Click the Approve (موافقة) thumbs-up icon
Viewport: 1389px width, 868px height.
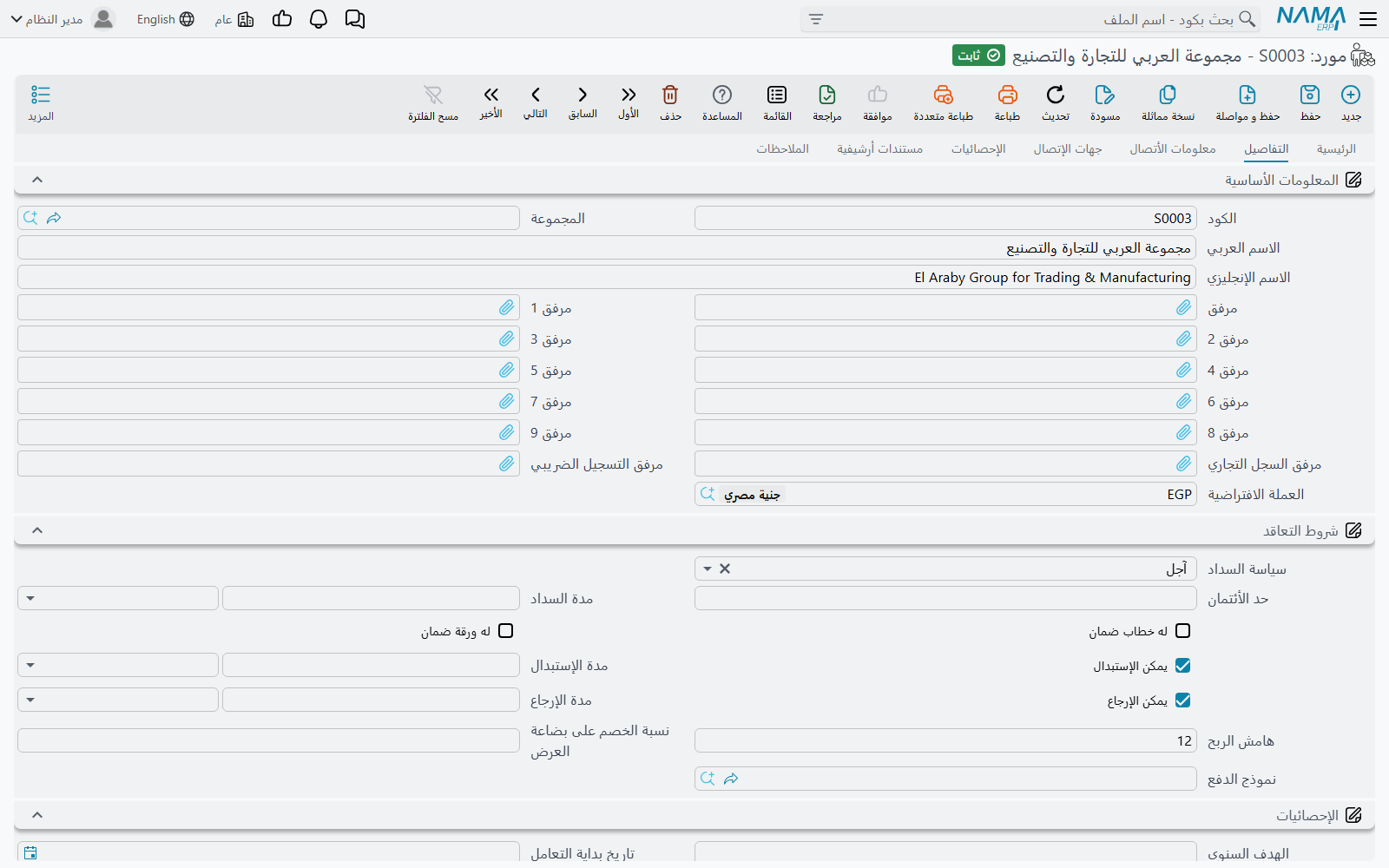click(878, 95)
